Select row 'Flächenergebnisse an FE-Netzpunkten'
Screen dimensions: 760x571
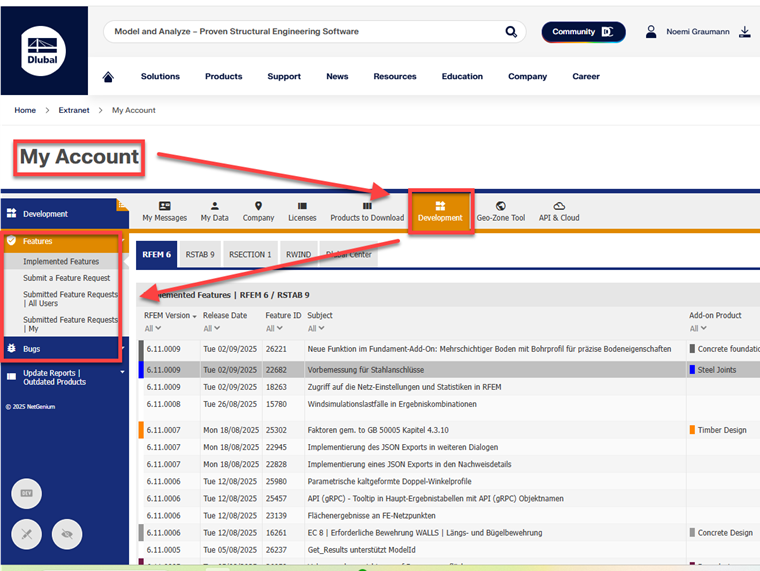[449, 516]
